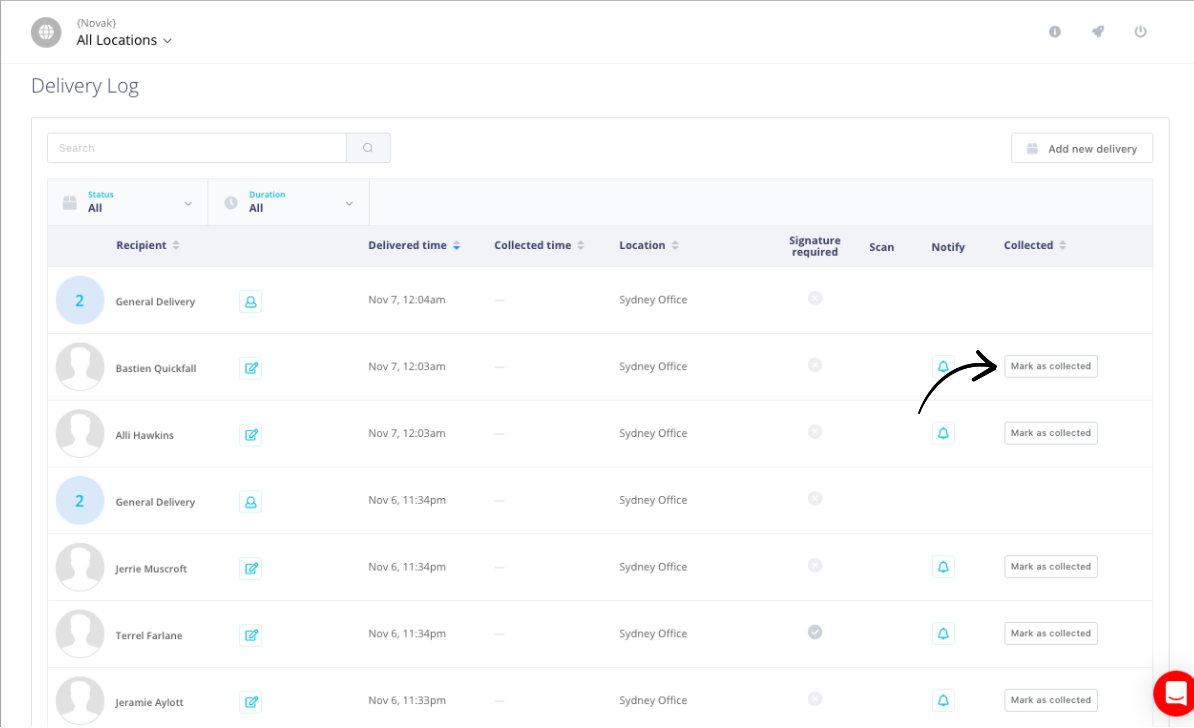
Task: Click the Nov 7, 12:04am delivered time
Action: pos(407,300)
